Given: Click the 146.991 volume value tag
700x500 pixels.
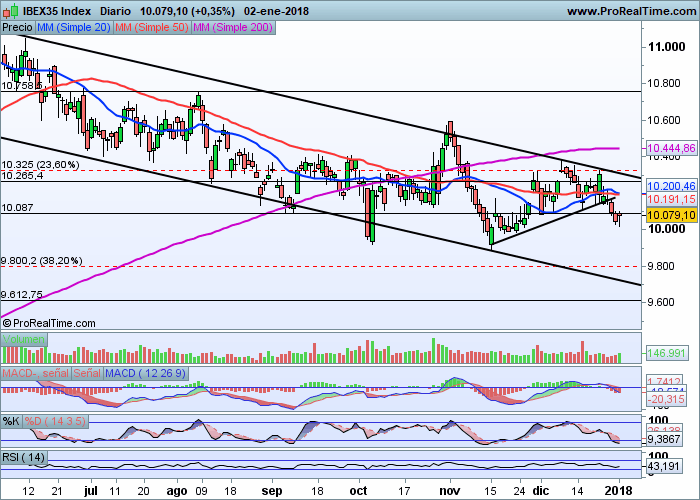Looking at the screenshot, I should coord(666,353).
